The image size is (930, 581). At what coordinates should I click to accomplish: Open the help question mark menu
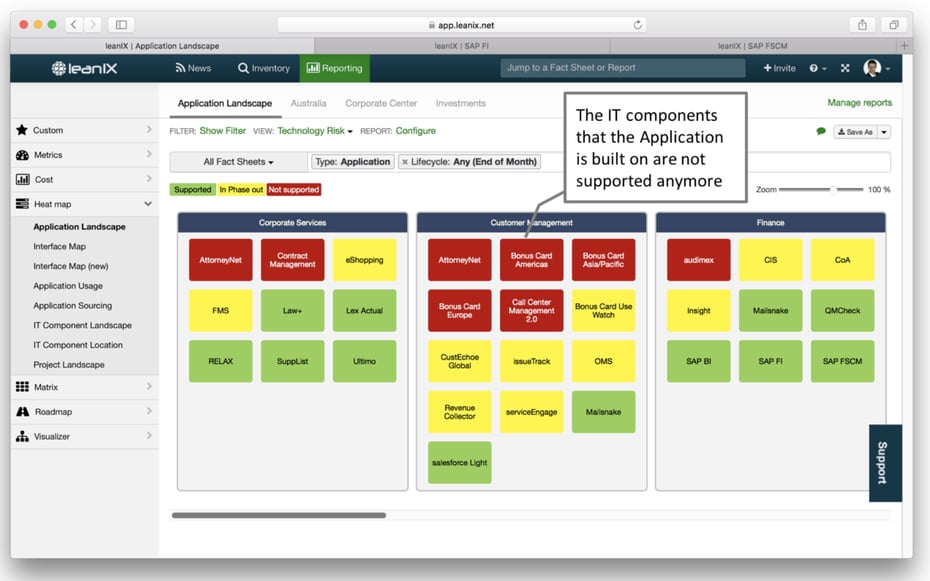(817, 68)
